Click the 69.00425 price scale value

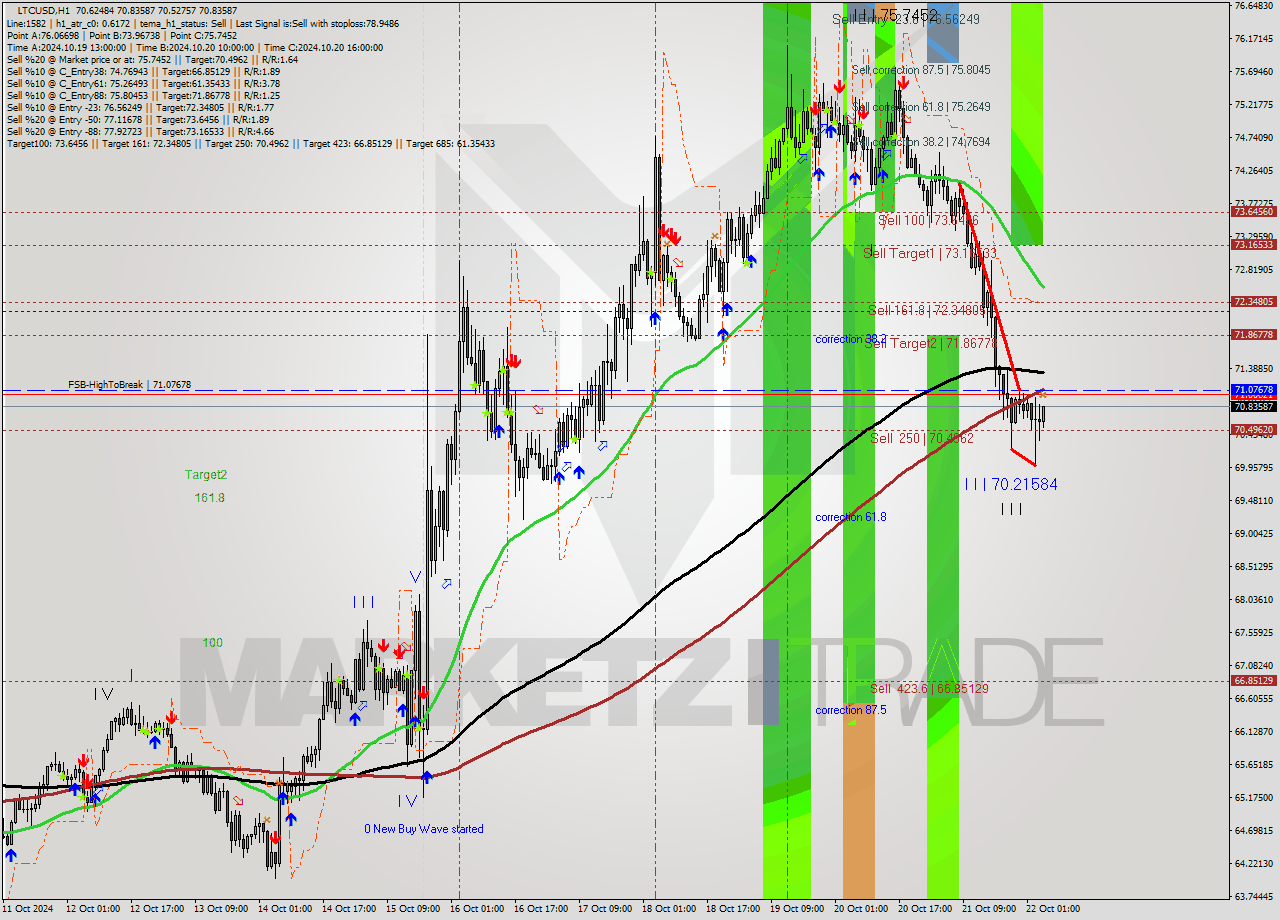coord(1253,533)
